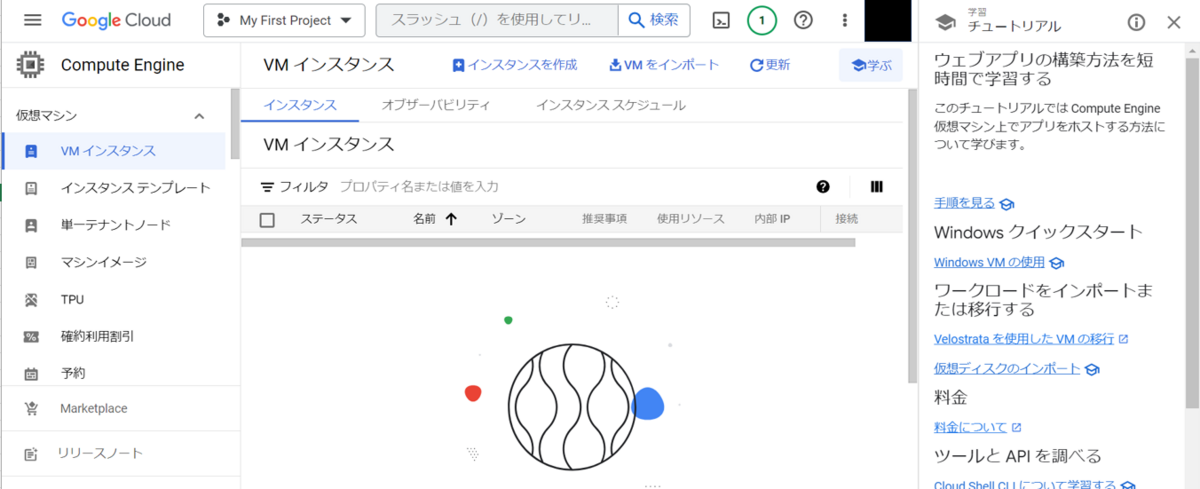Click the Compute Engine chip icon
The height and width of the screenshot is (489, 1200).
31,65
